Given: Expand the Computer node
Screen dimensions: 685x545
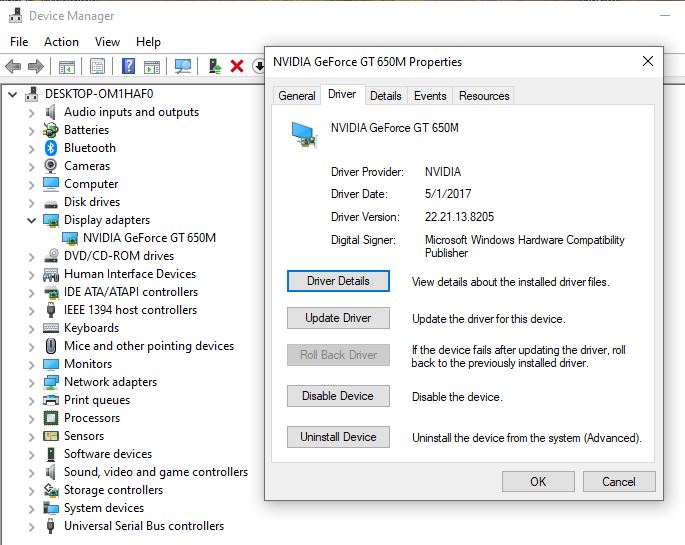Looking at the screenshot, I should 31,185.
